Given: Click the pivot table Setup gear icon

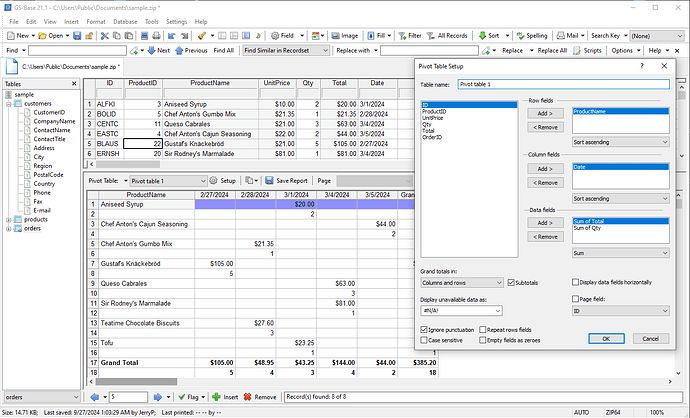Looking at the screenshot, I should click(213, 180).
